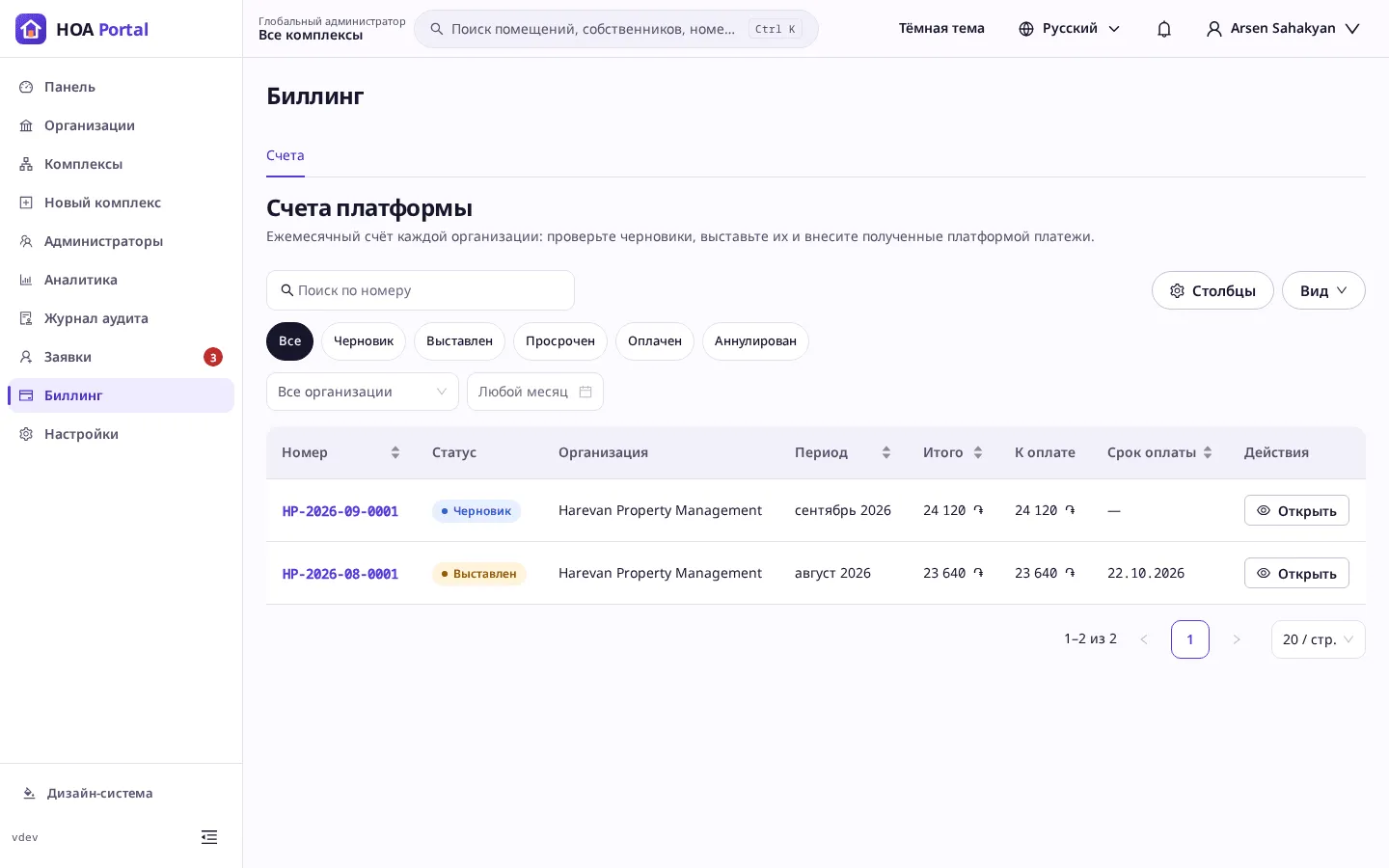Viewport: 1389px width, 868px height.
Task: Sort by the Номер column arrows
Action: point(395,452)
